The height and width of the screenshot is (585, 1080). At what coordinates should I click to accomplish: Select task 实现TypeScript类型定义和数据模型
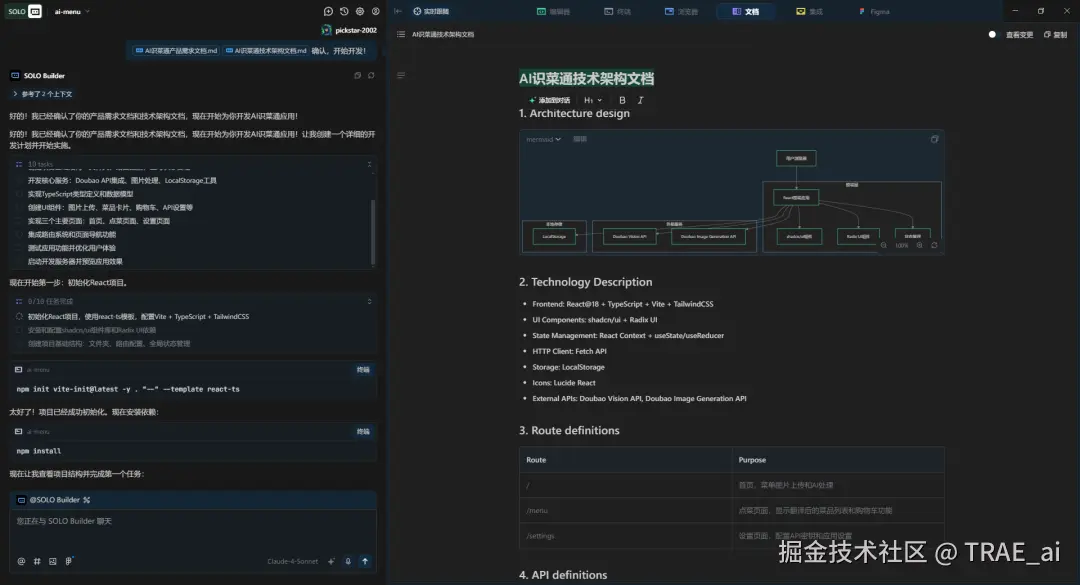(81, 194)
